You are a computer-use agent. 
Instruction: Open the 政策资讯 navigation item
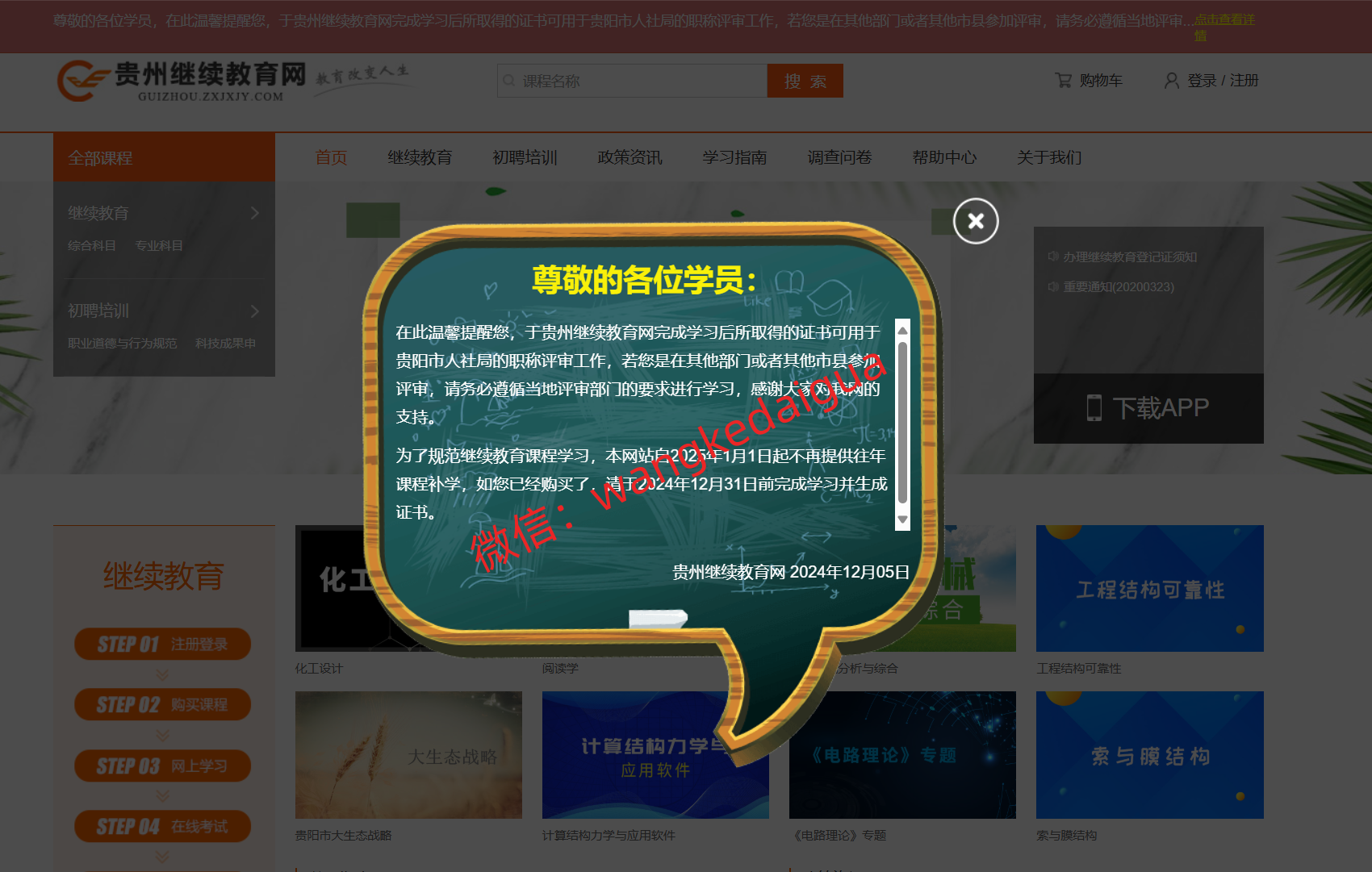coord(630,157)
